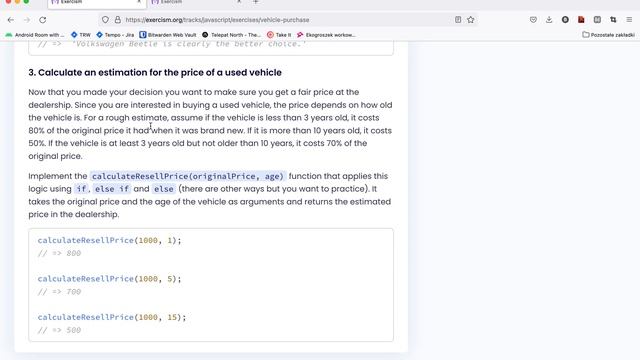
Task: Click the comment '// => 500'
Action: click(x=59, y=330)
